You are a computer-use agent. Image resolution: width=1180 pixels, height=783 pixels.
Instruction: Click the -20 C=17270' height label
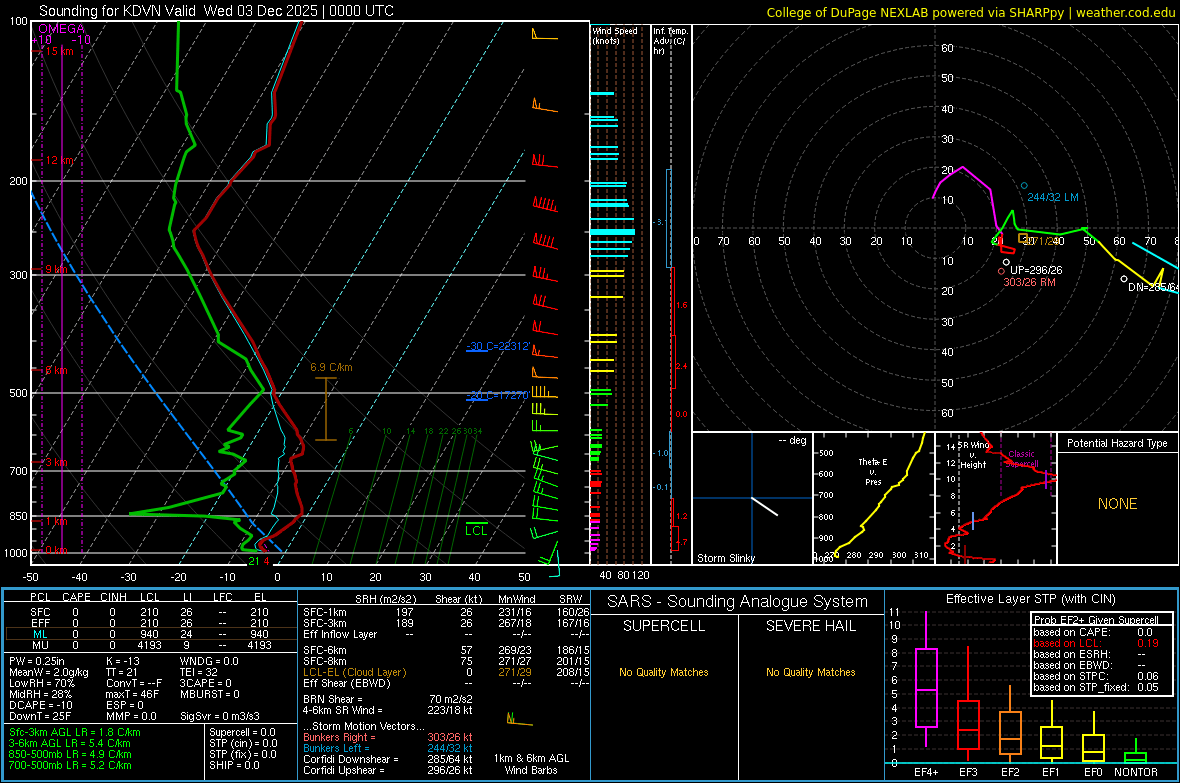click(497, 395)
